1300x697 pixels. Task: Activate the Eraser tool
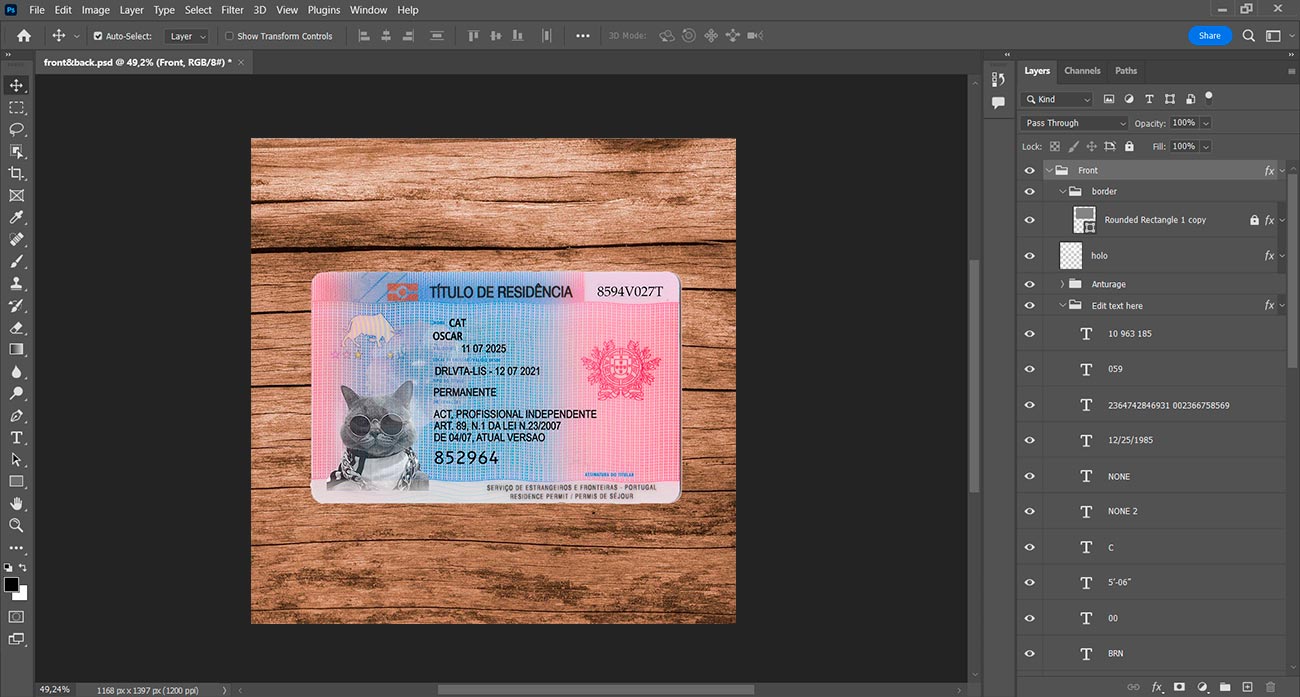click(16, 327)
